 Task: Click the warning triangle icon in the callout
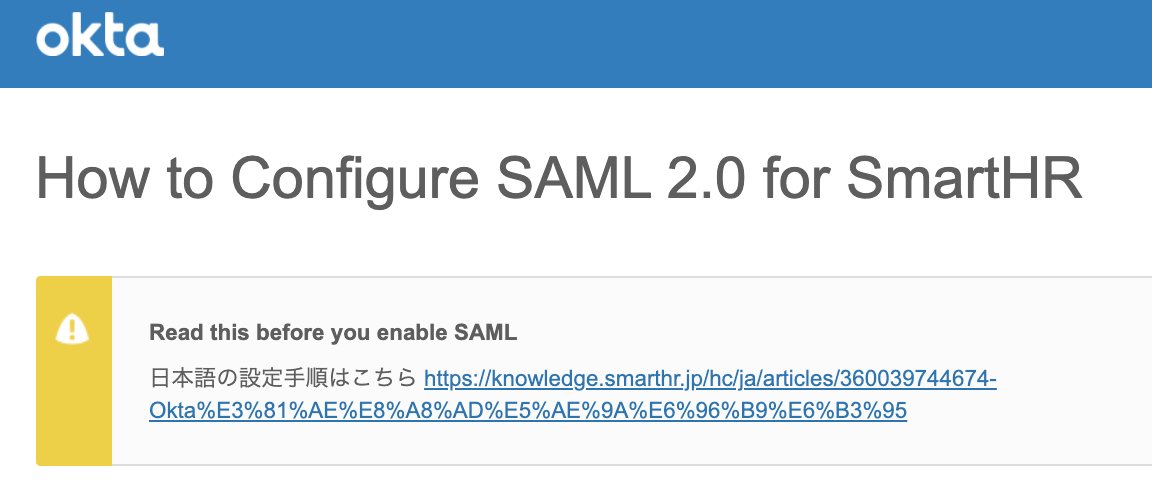[73, 327]
